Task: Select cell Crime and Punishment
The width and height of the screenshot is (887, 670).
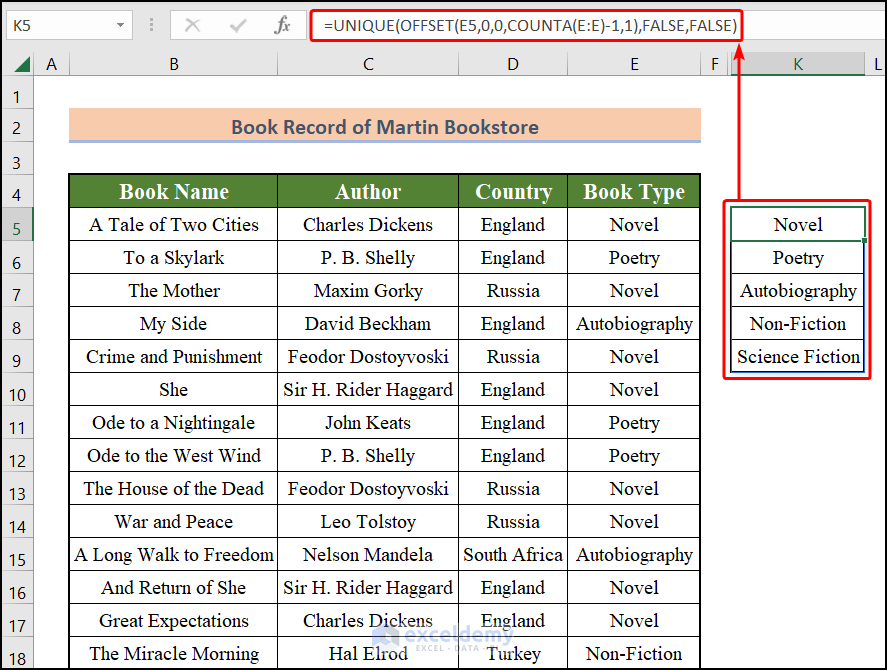Action: pyautogui.click(x=174, y=357)
